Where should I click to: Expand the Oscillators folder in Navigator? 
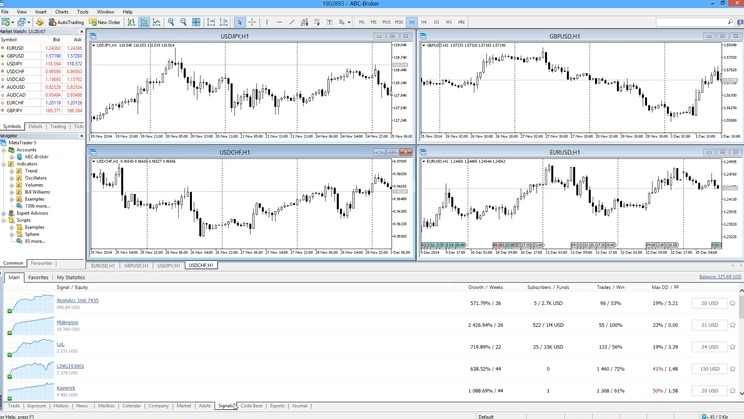12,178
